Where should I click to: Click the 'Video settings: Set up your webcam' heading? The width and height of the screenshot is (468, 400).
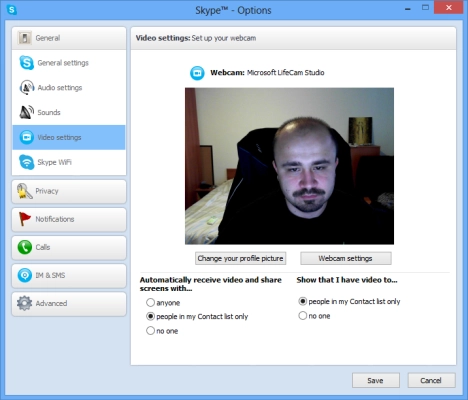tap(196, 38)
